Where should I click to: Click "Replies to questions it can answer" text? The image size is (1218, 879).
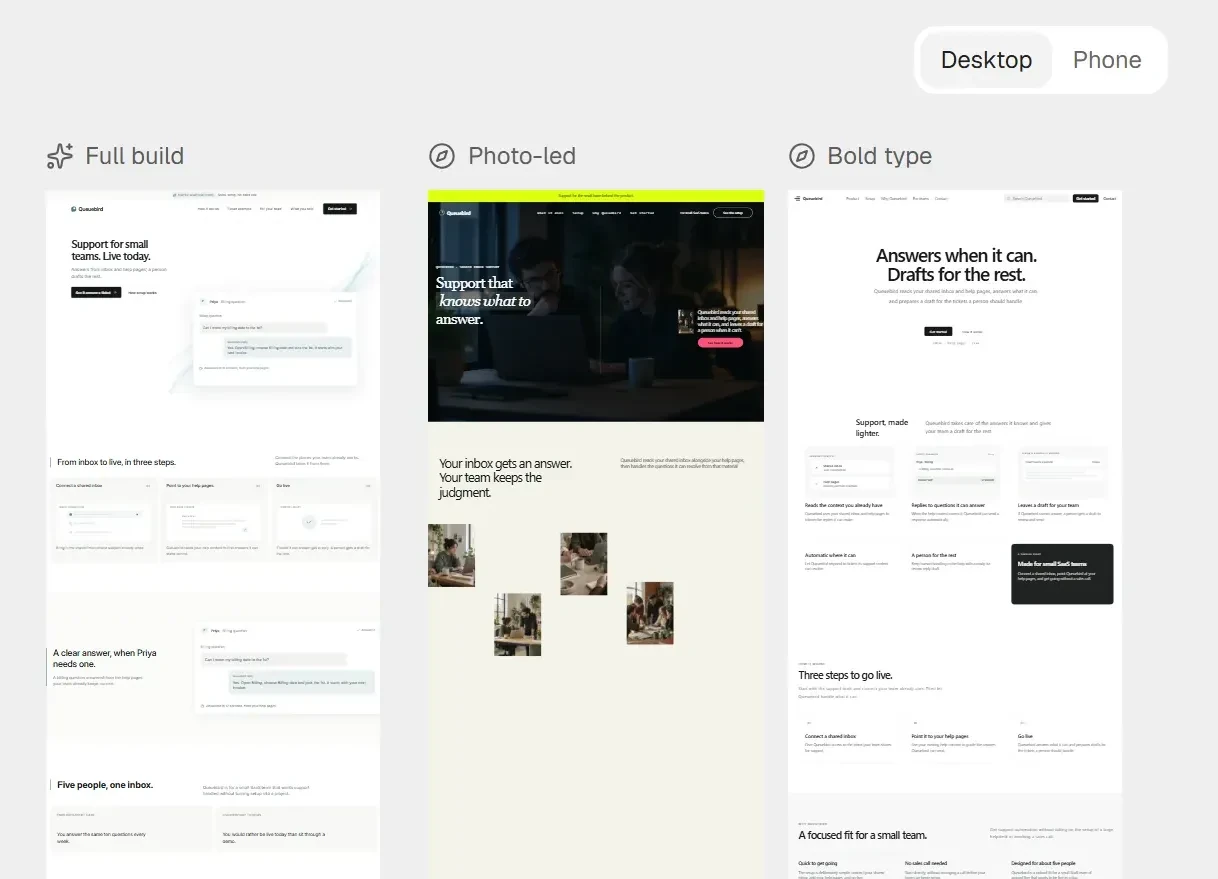tap(948, 505)
